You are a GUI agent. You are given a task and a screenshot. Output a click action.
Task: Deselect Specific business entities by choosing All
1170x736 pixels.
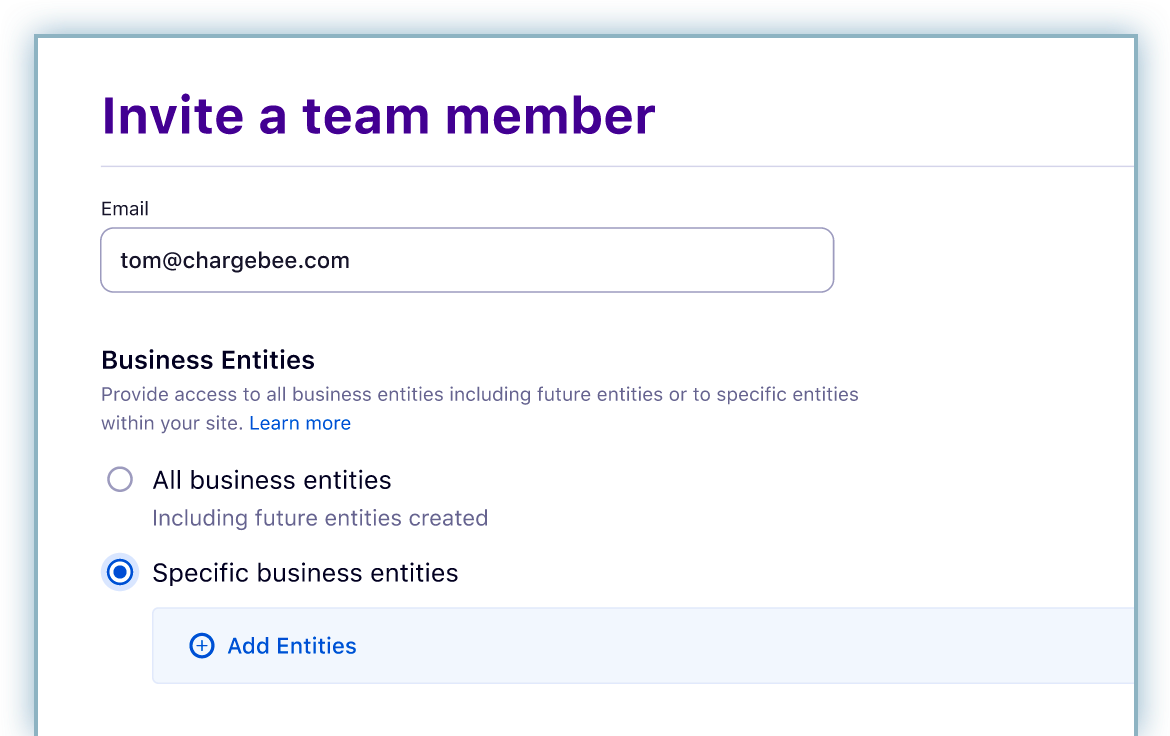pos(120,479)
